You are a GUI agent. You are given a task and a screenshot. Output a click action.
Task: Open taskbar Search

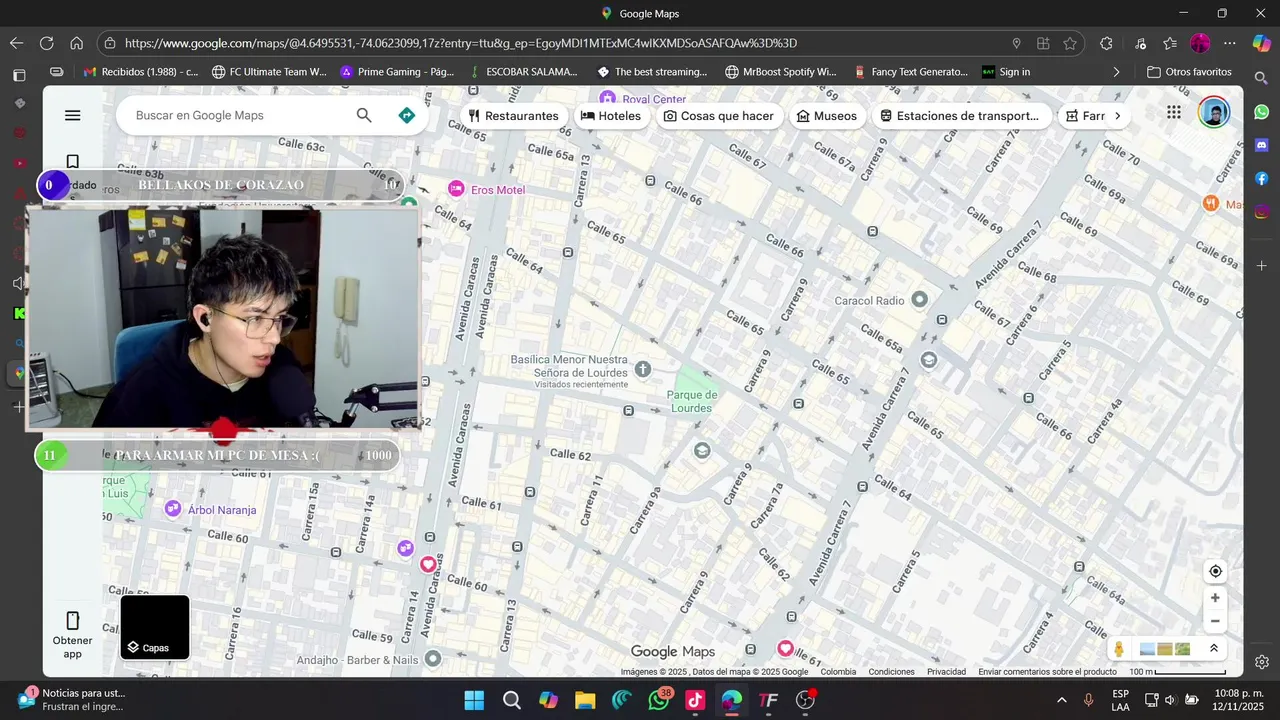(511, 700)
